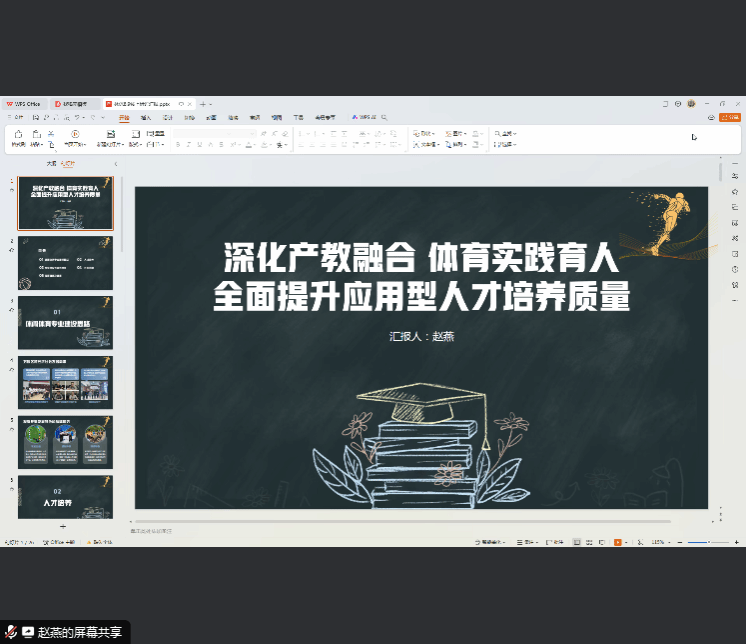Select slide 3 thumbnail in panel
The image size is (746, 644).
coord(66,322)
